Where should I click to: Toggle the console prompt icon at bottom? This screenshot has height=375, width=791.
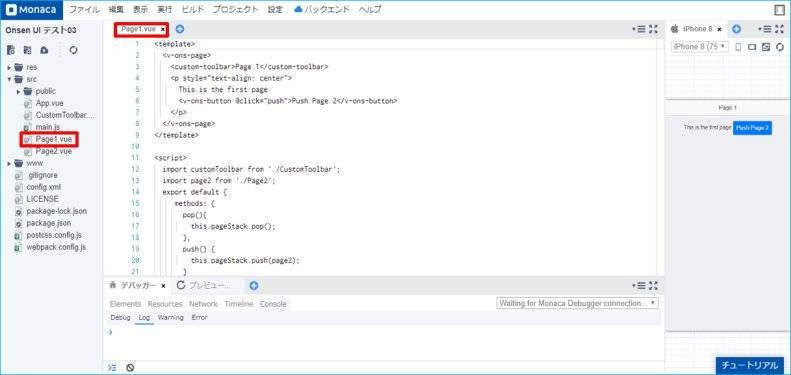tap(112, 367)
